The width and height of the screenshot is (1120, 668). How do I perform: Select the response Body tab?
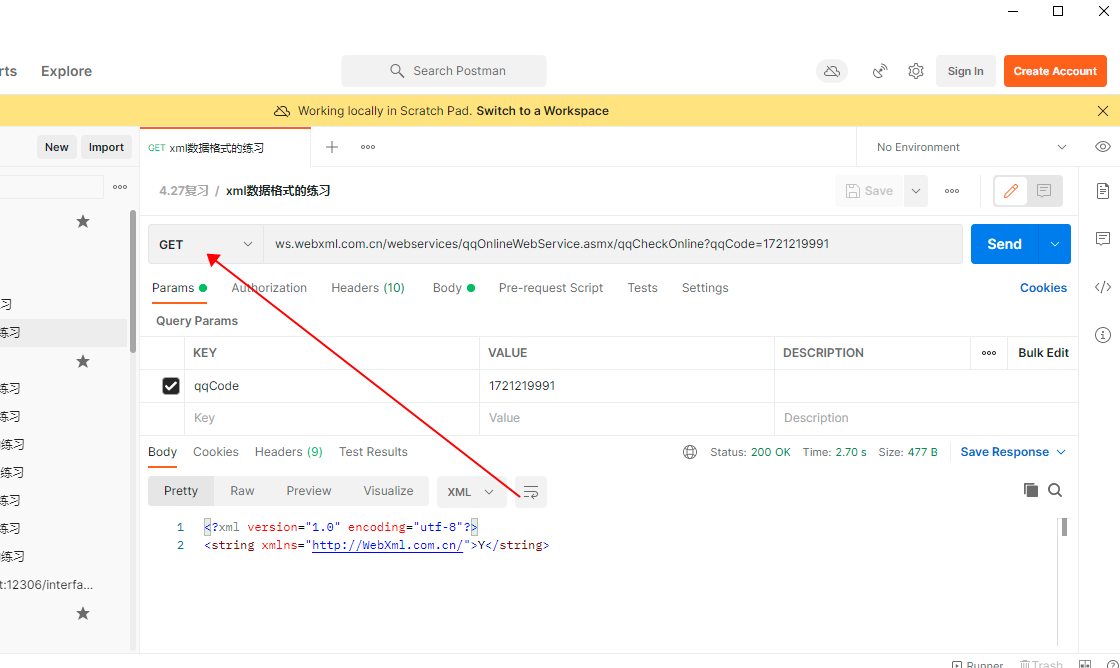pyautogui.click(x=162, y=452)
